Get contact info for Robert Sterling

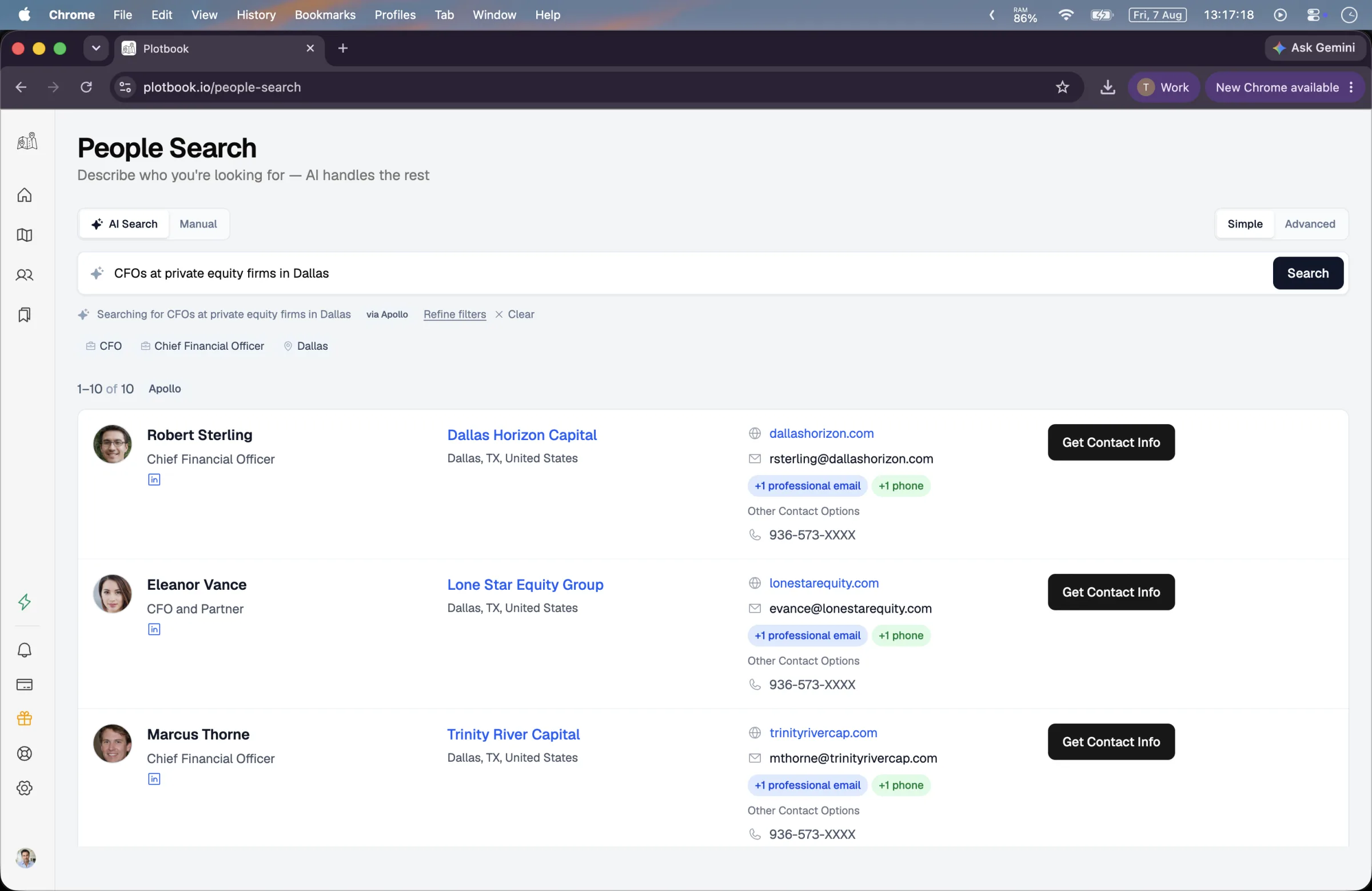click(1111, 442)
